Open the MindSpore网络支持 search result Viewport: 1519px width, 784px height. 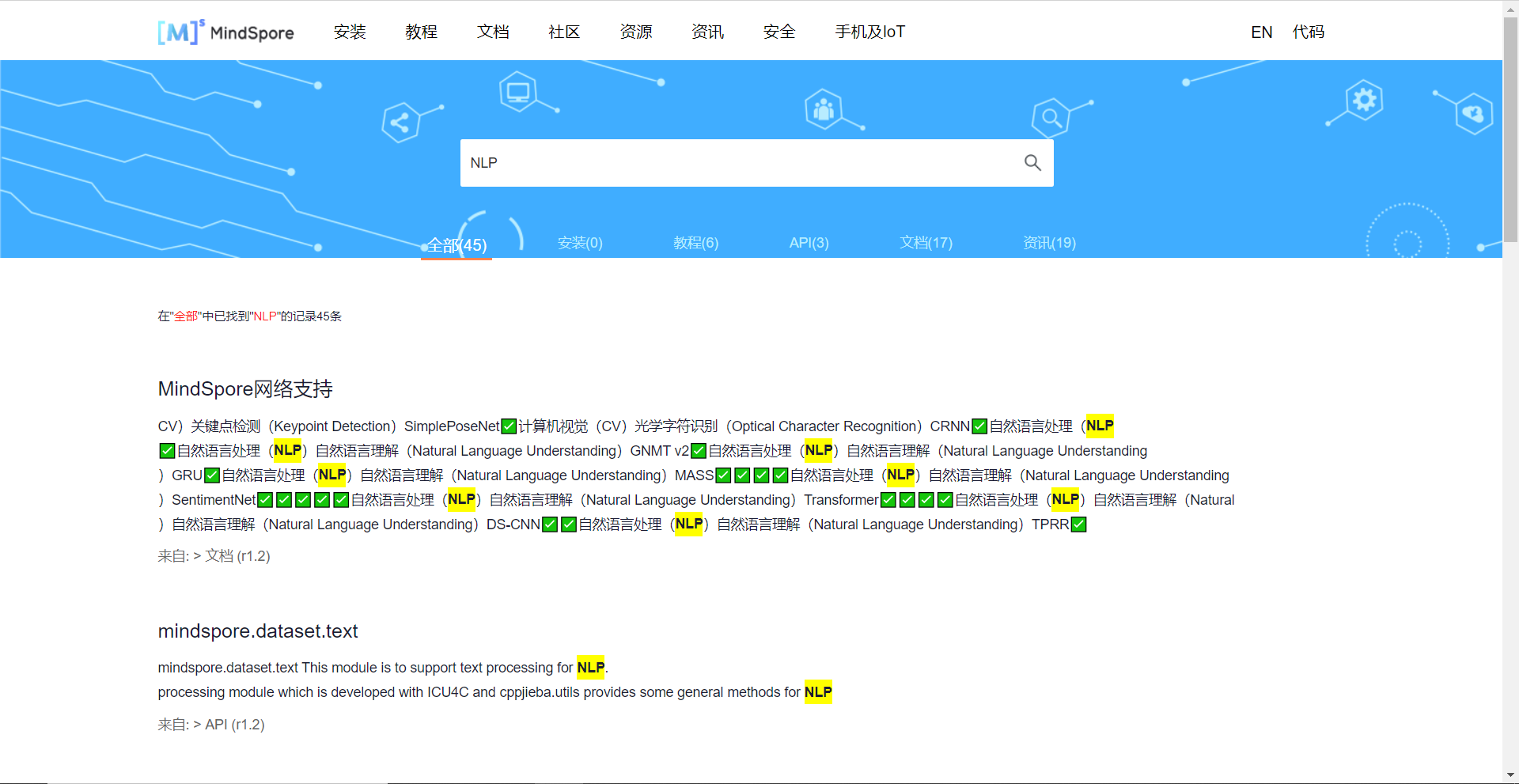[245, 388]
